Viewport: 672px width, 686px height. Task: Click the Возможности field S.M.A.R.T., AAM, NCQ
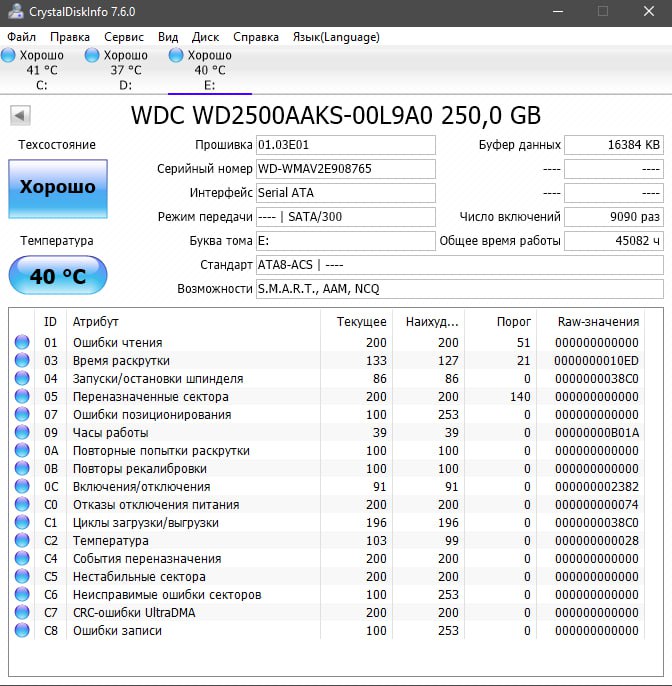(x=460, y=289)
